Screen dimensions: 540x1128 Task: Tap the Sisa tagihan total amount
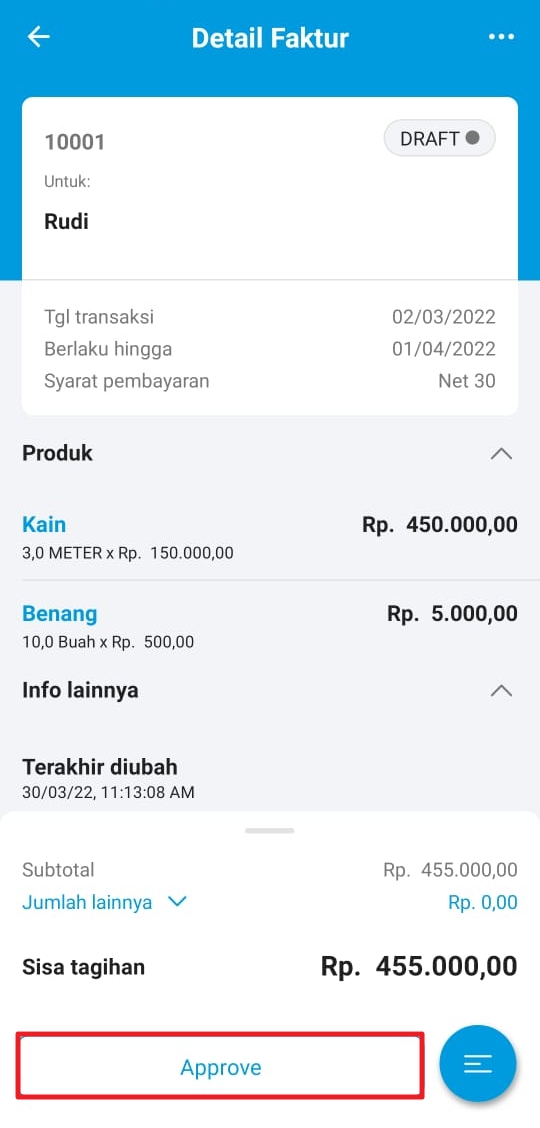[x=419, y=966]
